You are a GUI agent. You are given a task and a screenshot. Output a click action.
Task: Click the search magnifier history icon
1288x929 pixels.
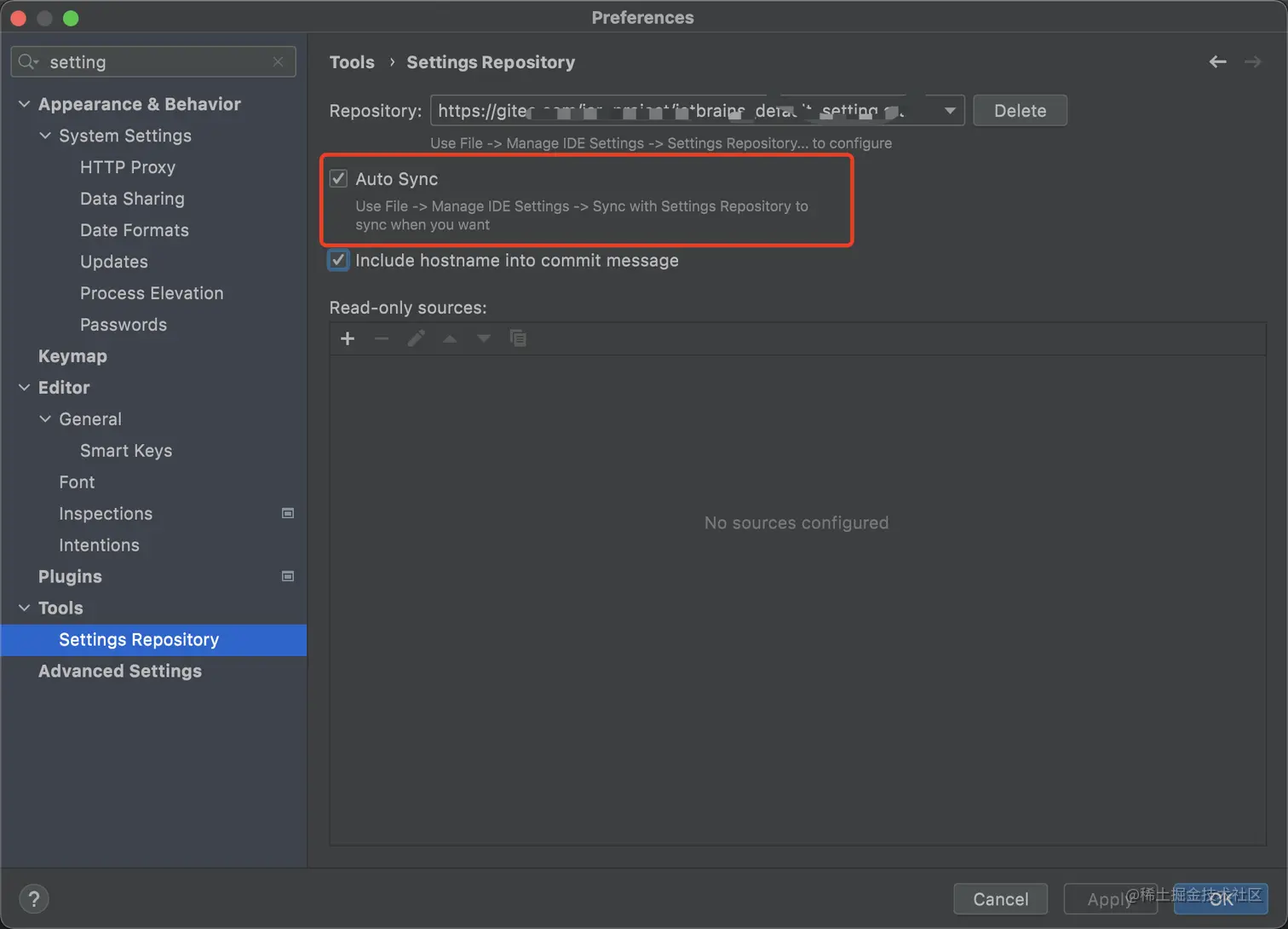pyautogui.click(x=28, y=61)
